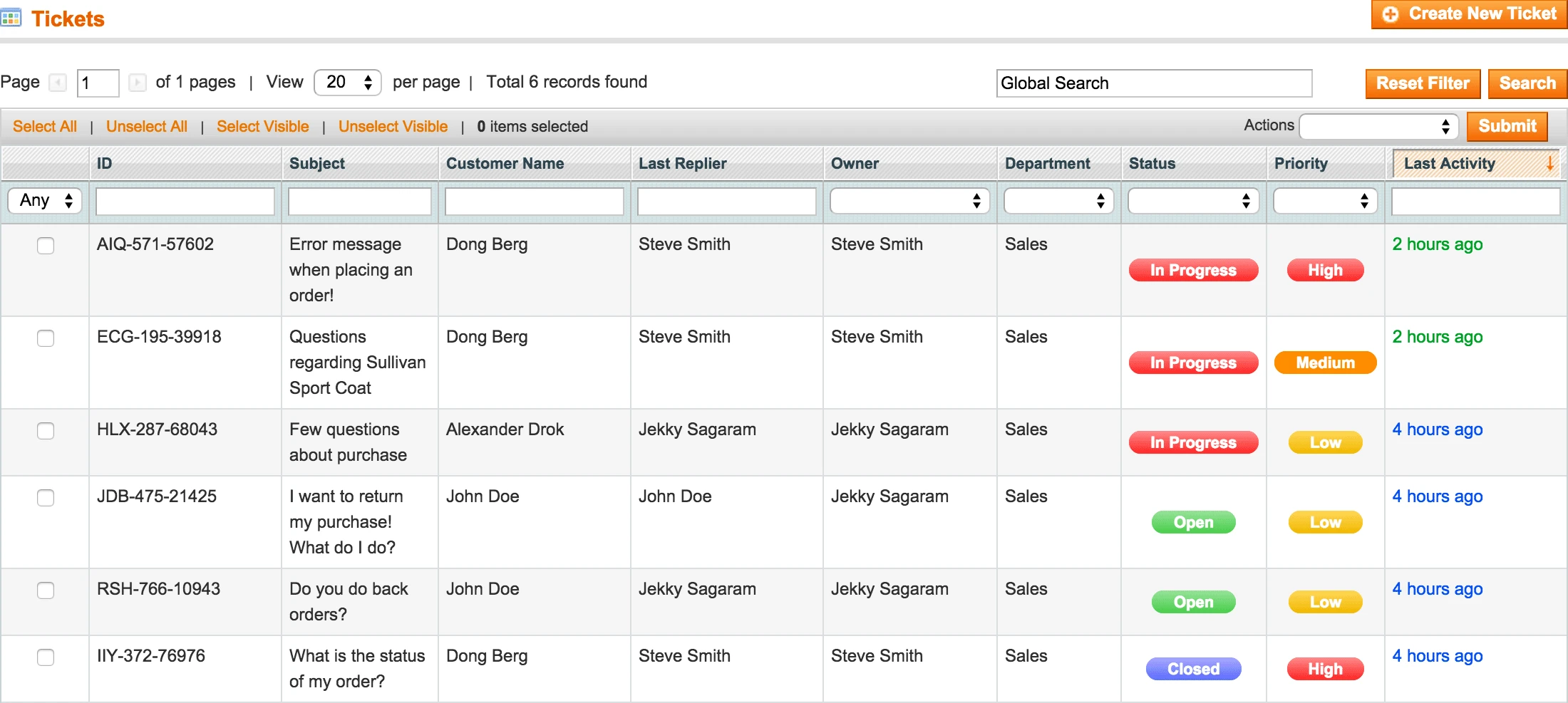Go to previous page using the arrow icon
Viewport: 1568px width, 703px height.
click(x=57, y=83)
